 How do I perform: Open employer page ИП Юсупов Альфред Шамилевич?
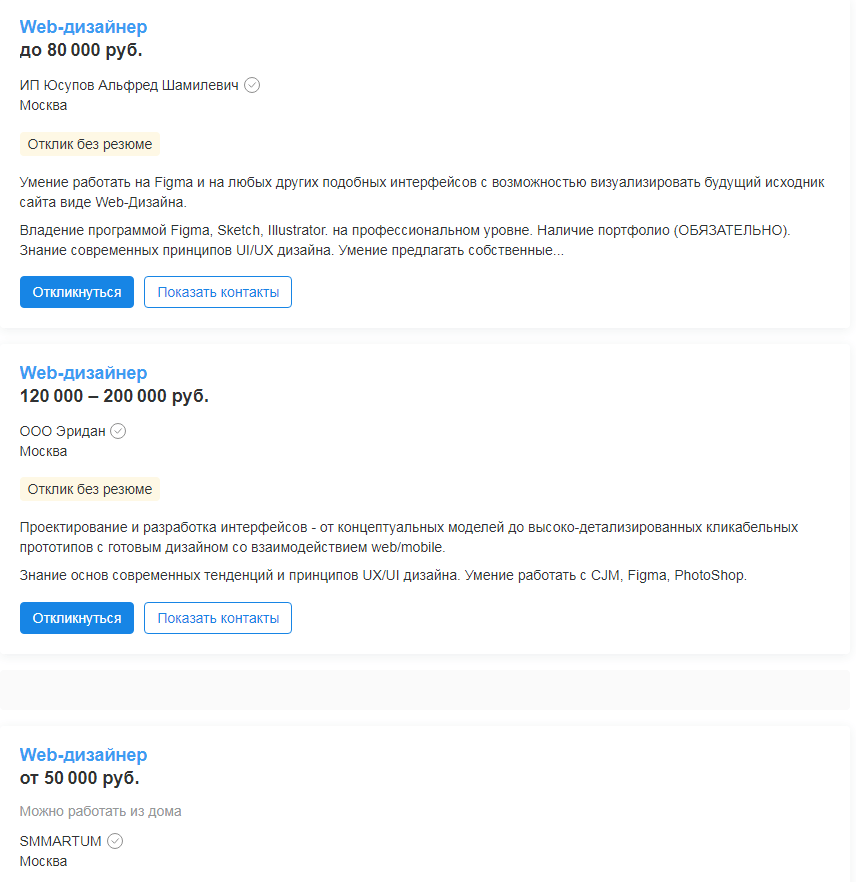[129, 86]
